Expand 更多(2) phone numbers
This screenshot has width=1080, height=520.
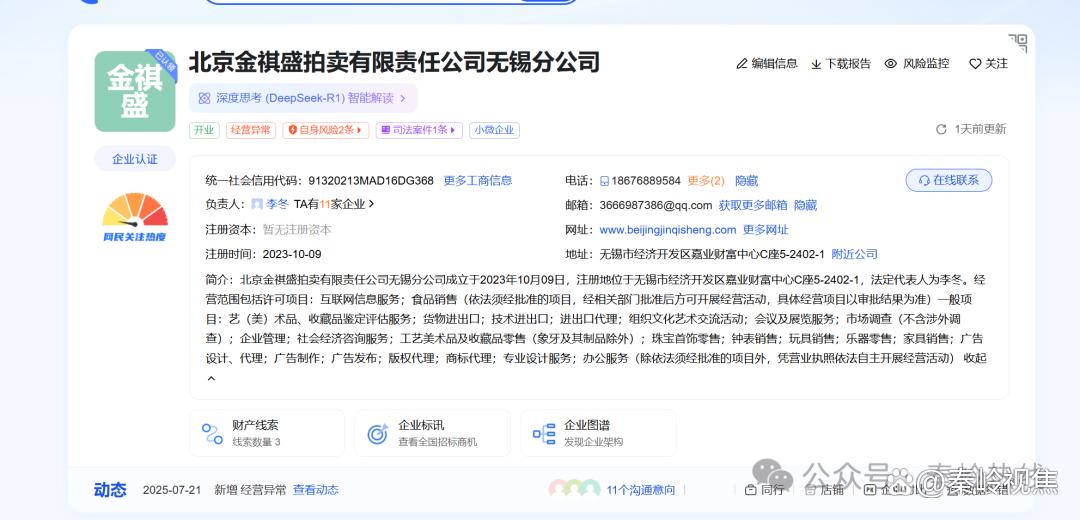click(706, 180)
